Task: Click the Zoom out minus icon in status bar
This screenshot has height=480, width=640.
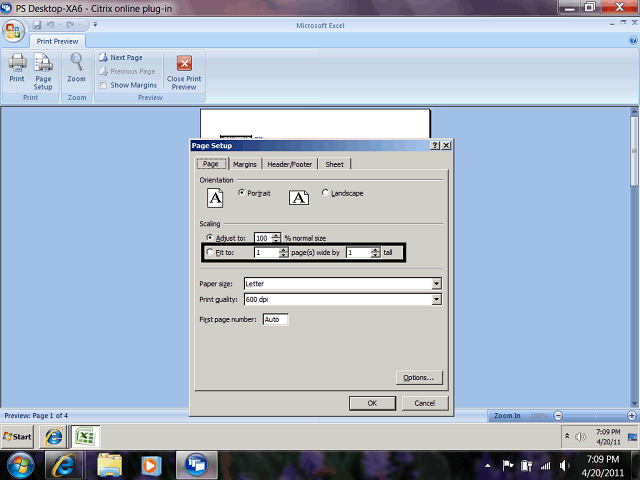Action: tap(558, 416)
